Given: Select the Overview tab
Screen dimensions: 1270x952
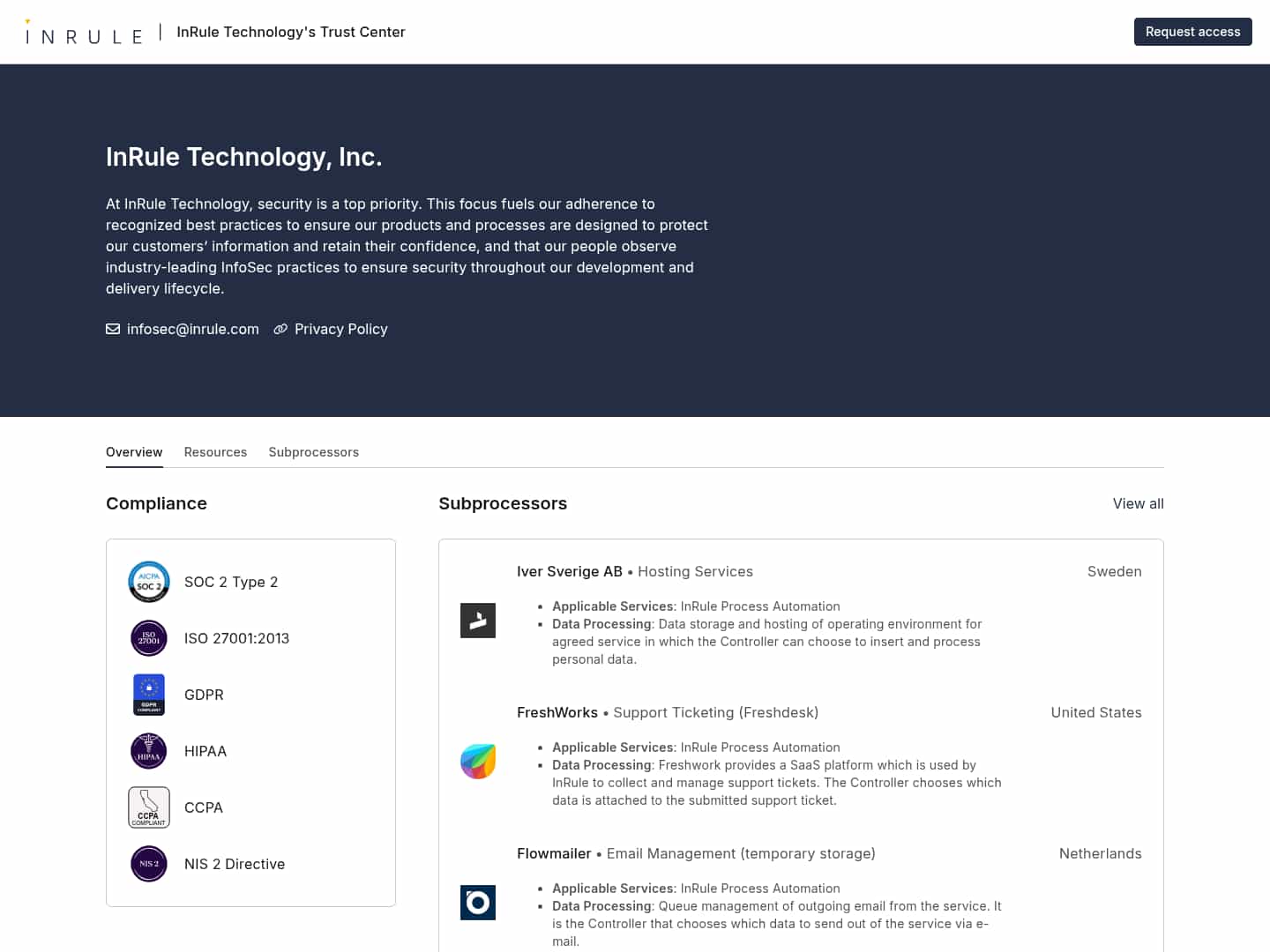Looking at the screenshot, I should (x=134, y=451).
